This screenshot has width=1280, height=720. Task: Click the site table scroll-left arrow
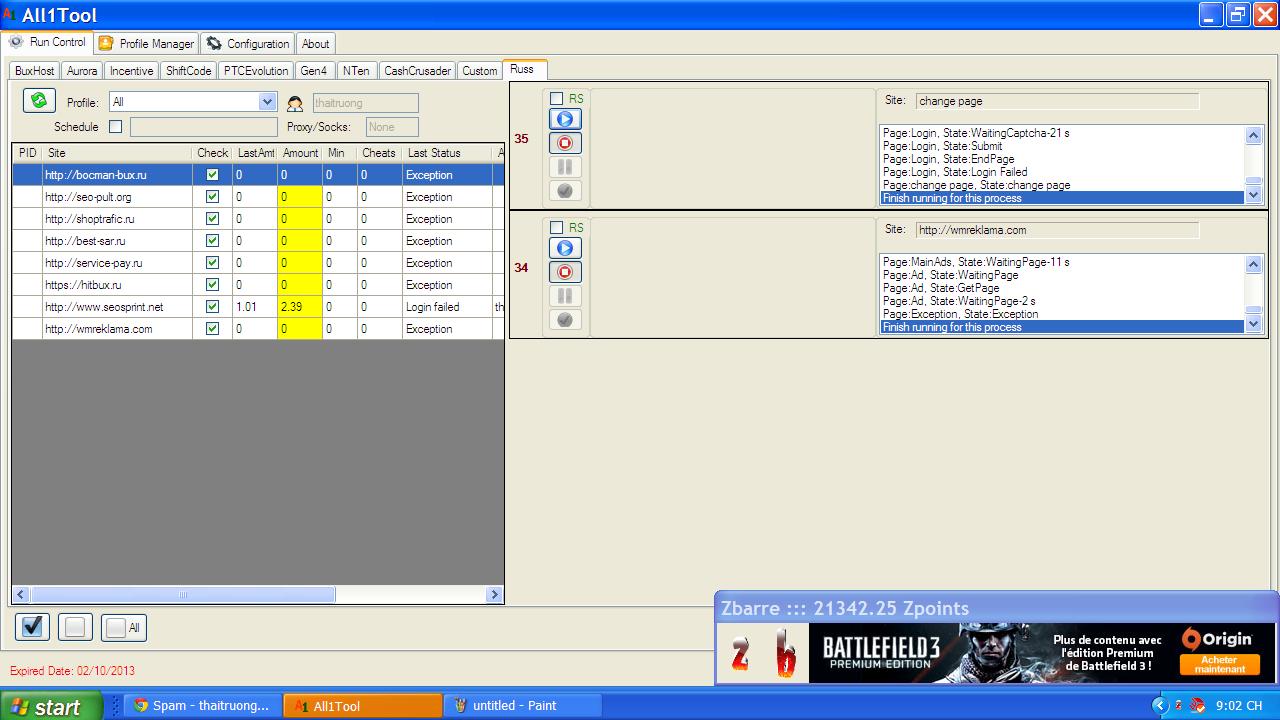(21, 595)
